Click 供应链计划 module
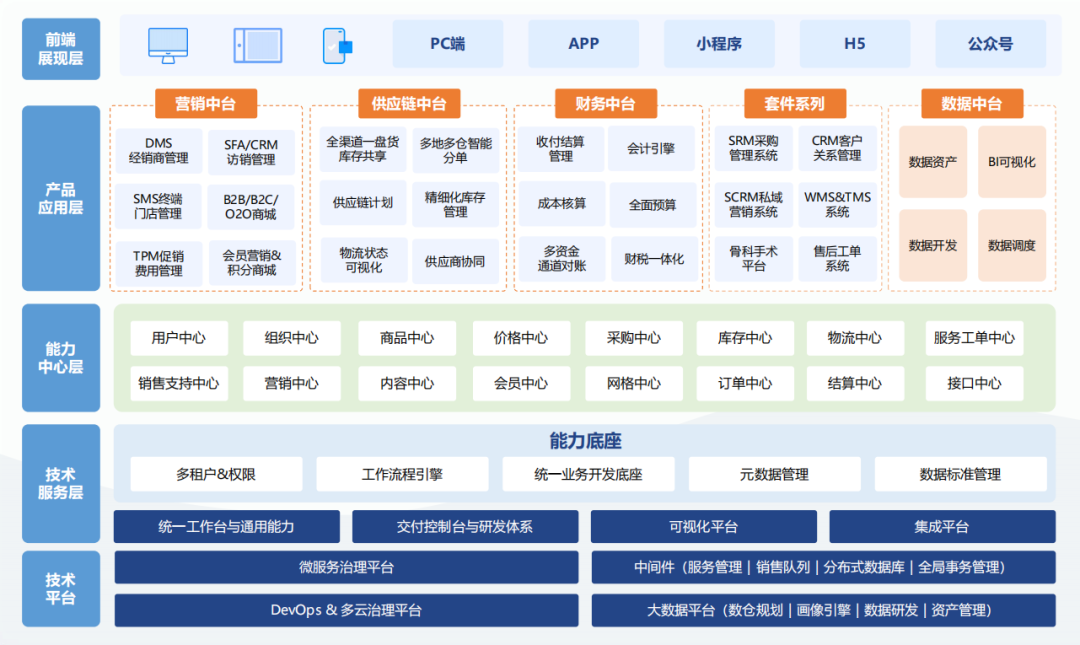The height and width of the screenshot is (645, 1080). pos(363,203)
